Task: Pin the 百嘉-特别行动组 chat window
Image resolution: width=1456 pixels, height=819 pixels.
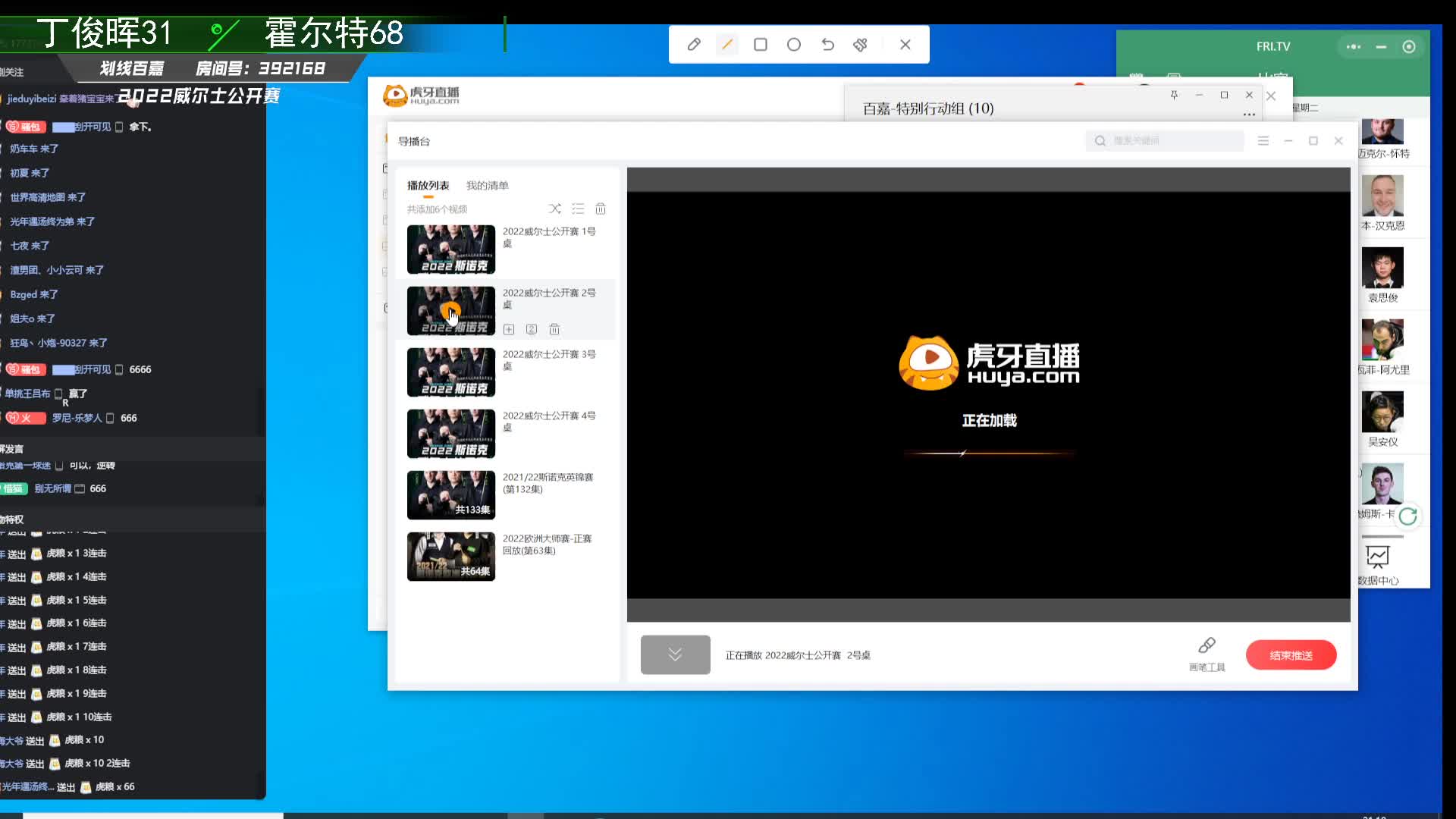Action: coord(1174,95)
